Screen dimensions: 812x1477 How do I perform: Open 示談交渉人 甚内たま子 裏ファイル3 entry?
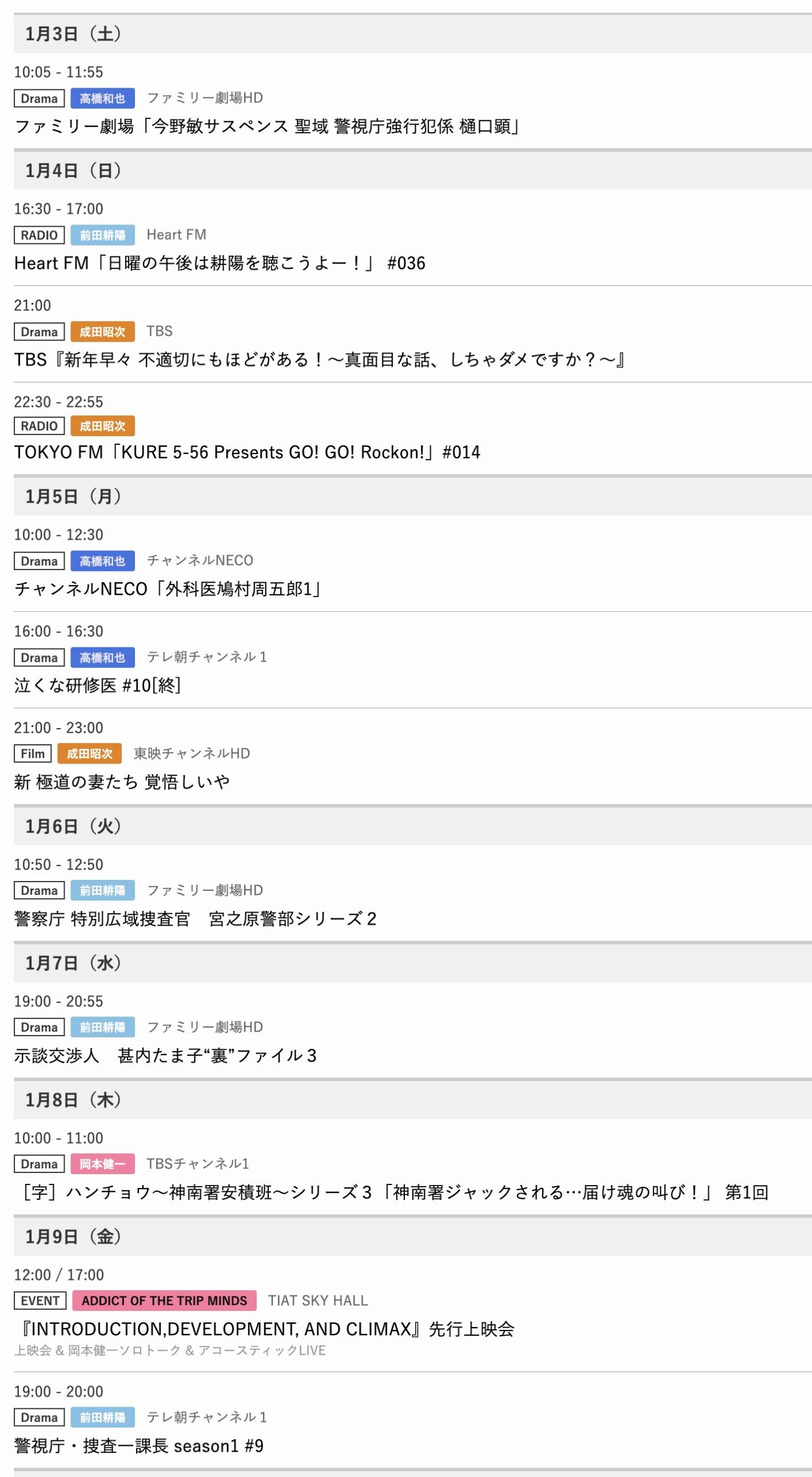click(x=165, y=1055)
